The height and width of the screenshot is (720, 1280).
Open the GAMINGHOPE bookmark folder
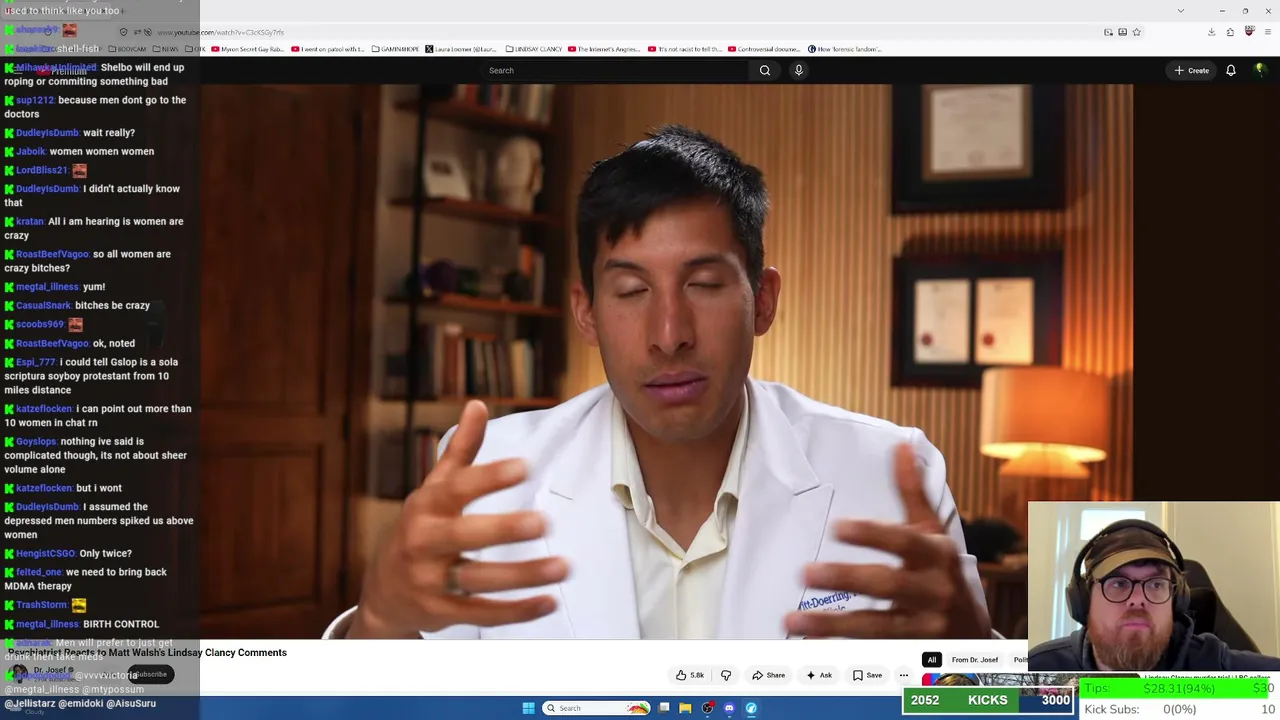click(395, 49)
